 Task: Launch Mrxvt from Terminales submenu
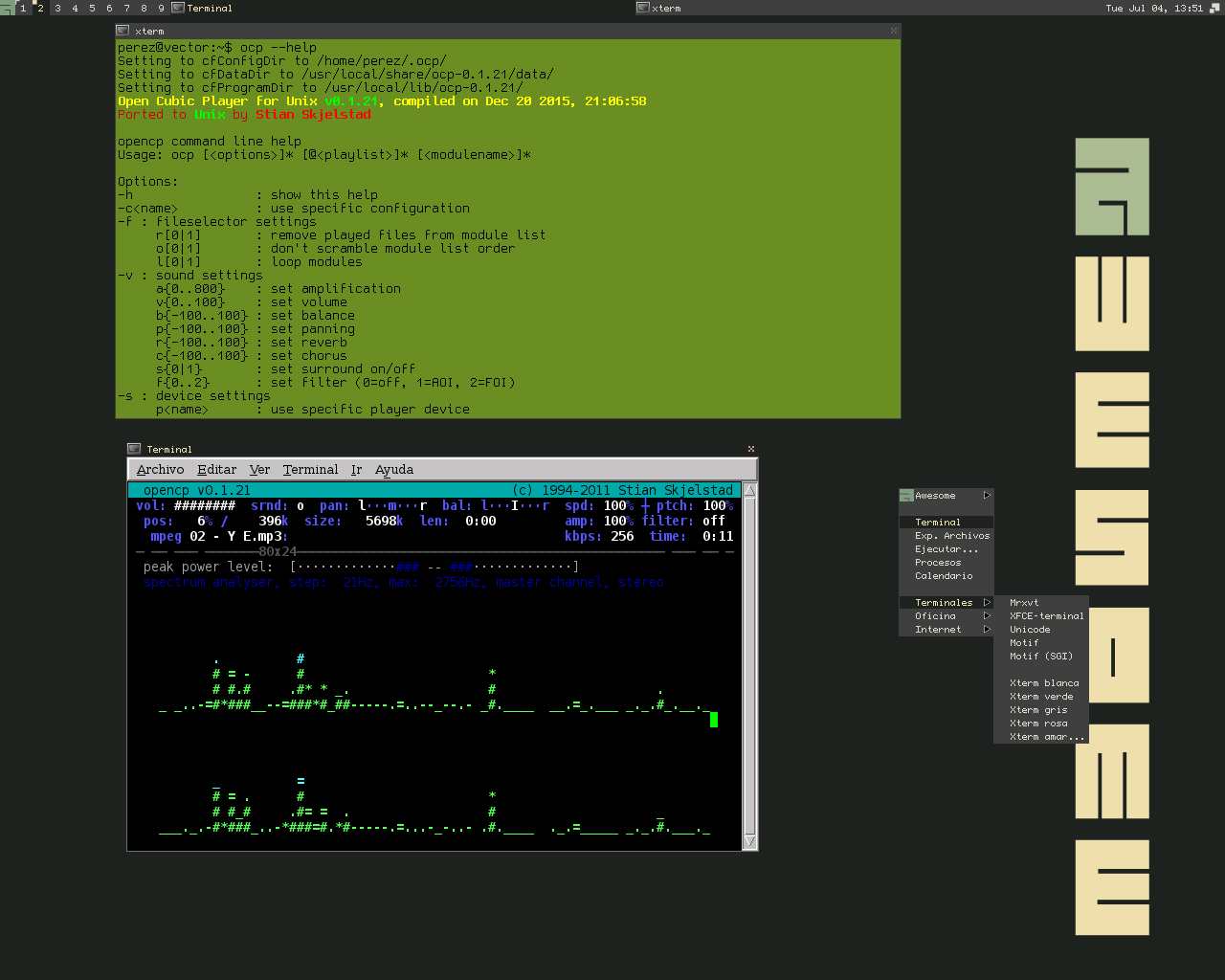[x=1041, y=603]
